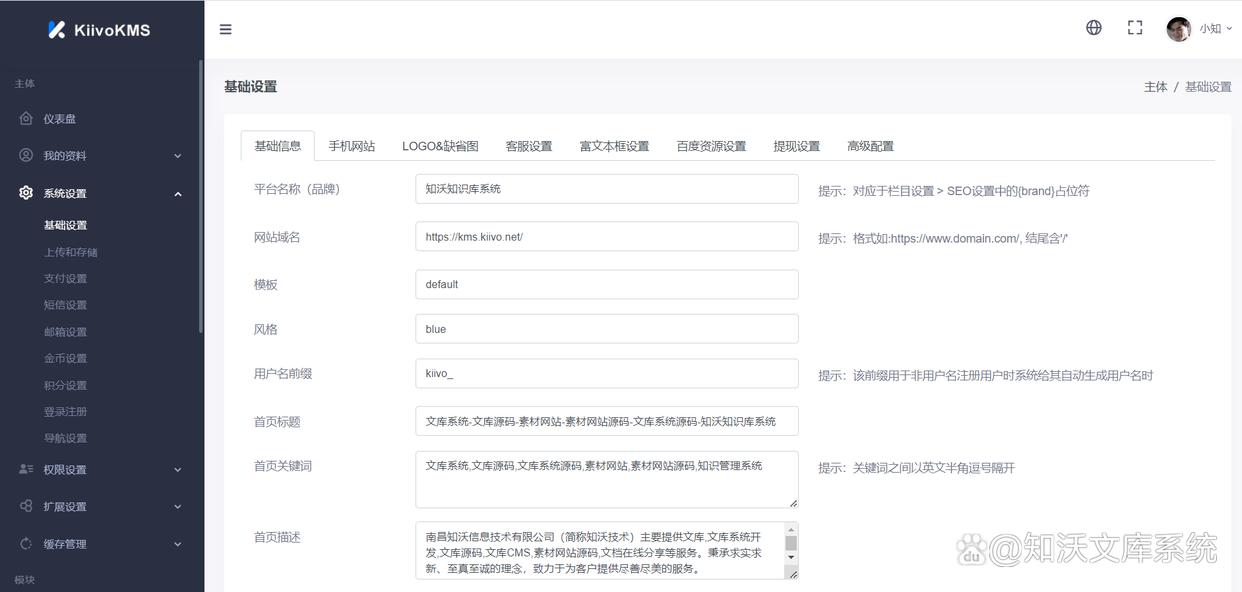This screenshot has height=592, width=1242.
Task: Click the globe language icon
Action: point(1093,28)
